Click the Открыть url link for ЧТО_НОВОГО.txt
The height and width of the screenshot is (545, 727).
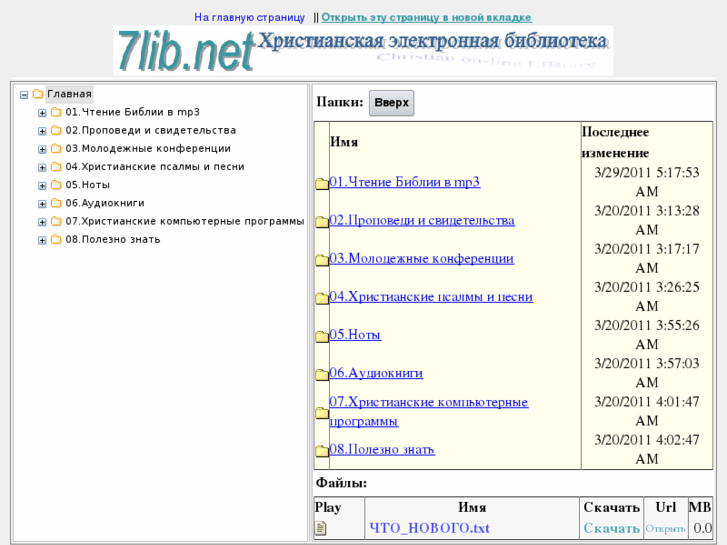point(665,529)
